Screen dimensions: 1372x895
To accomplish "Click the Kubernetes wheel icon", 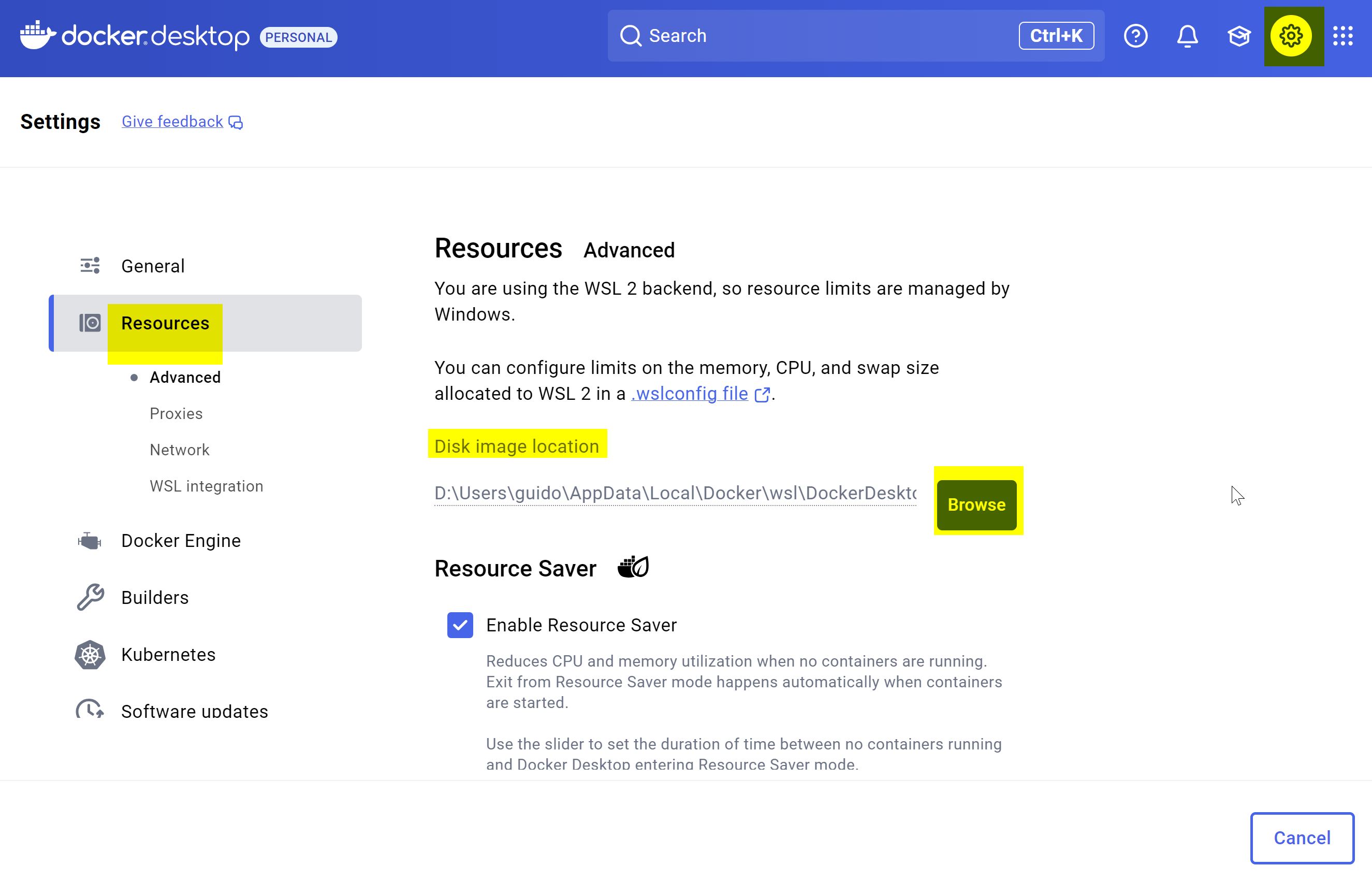I will click(90, 655).
